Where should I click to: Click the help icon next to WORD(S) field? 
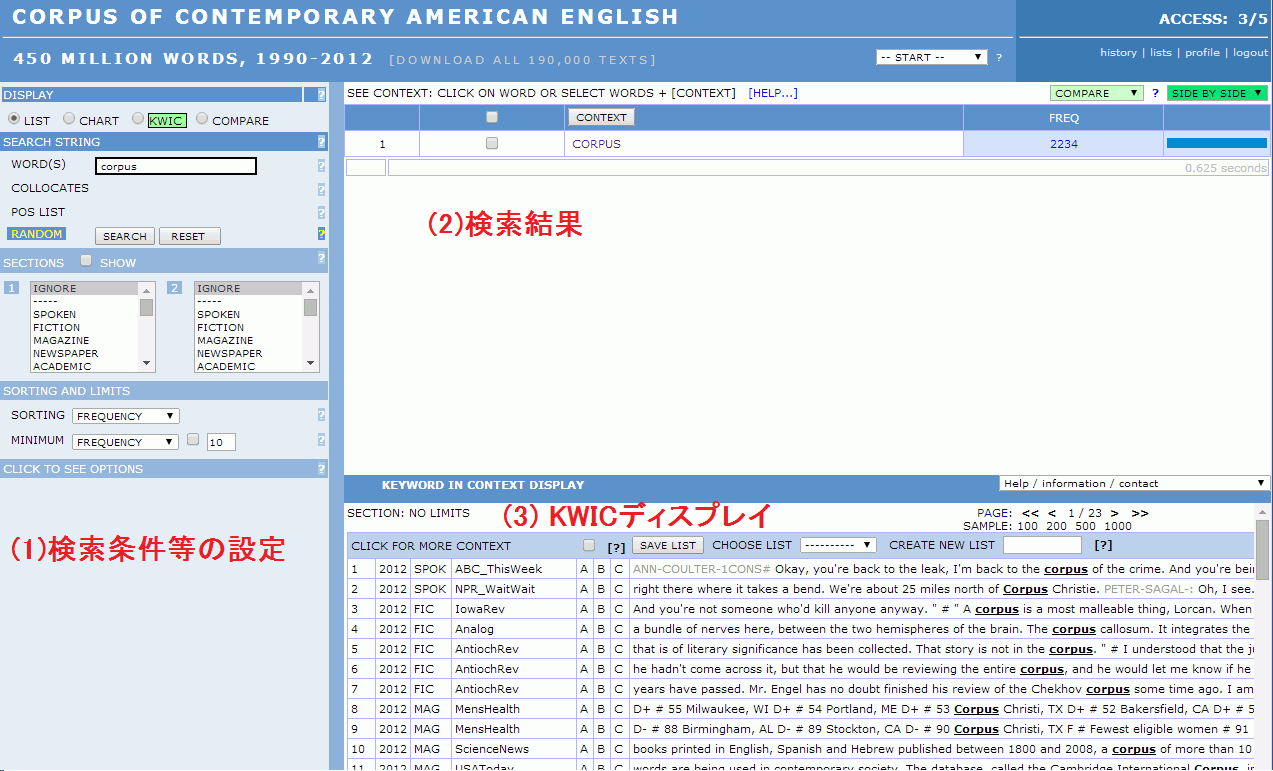click(x=321, y=166)
